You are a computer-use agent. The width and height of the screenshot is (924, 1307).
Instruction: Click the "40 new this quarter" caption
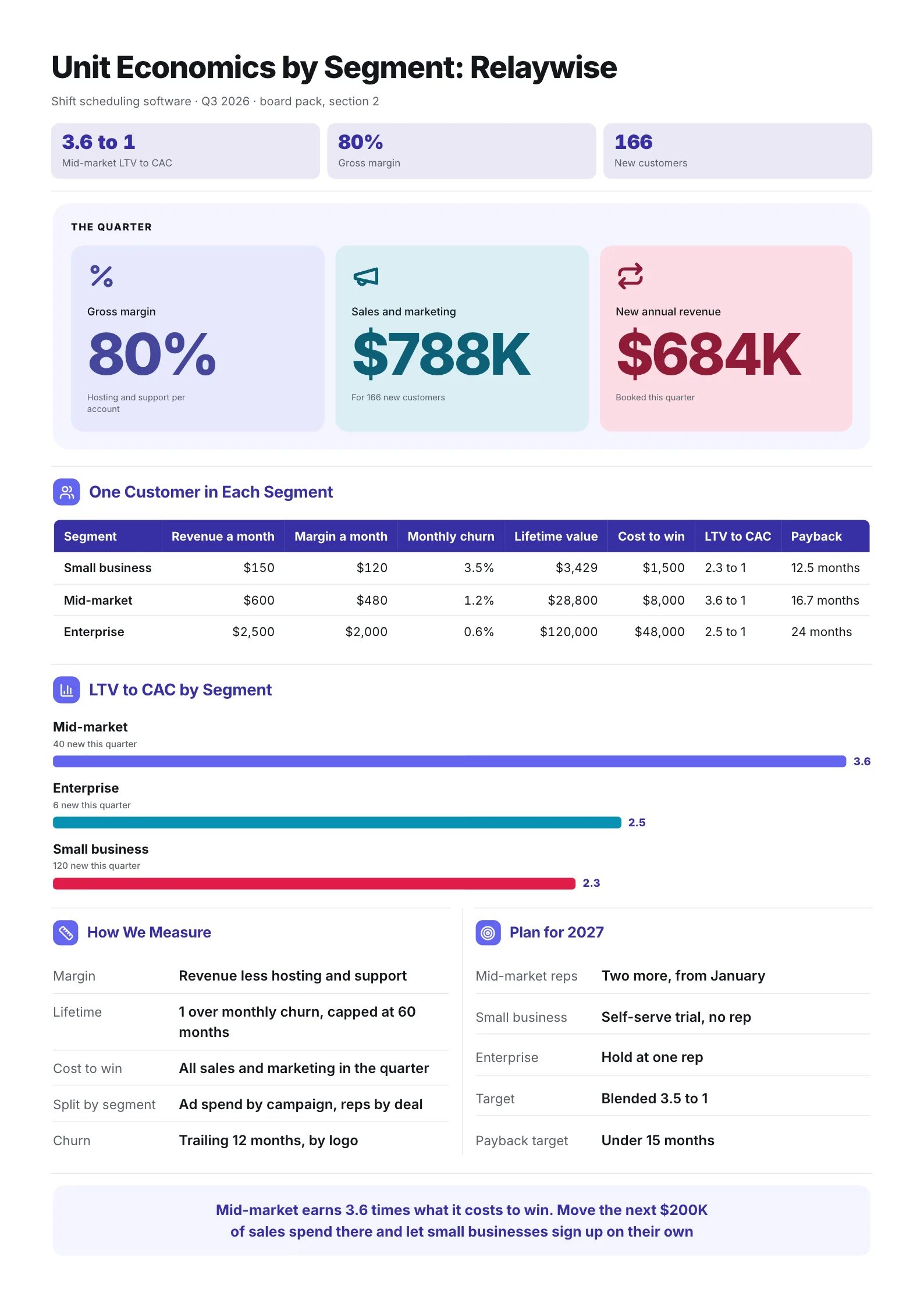coord(95,744)
